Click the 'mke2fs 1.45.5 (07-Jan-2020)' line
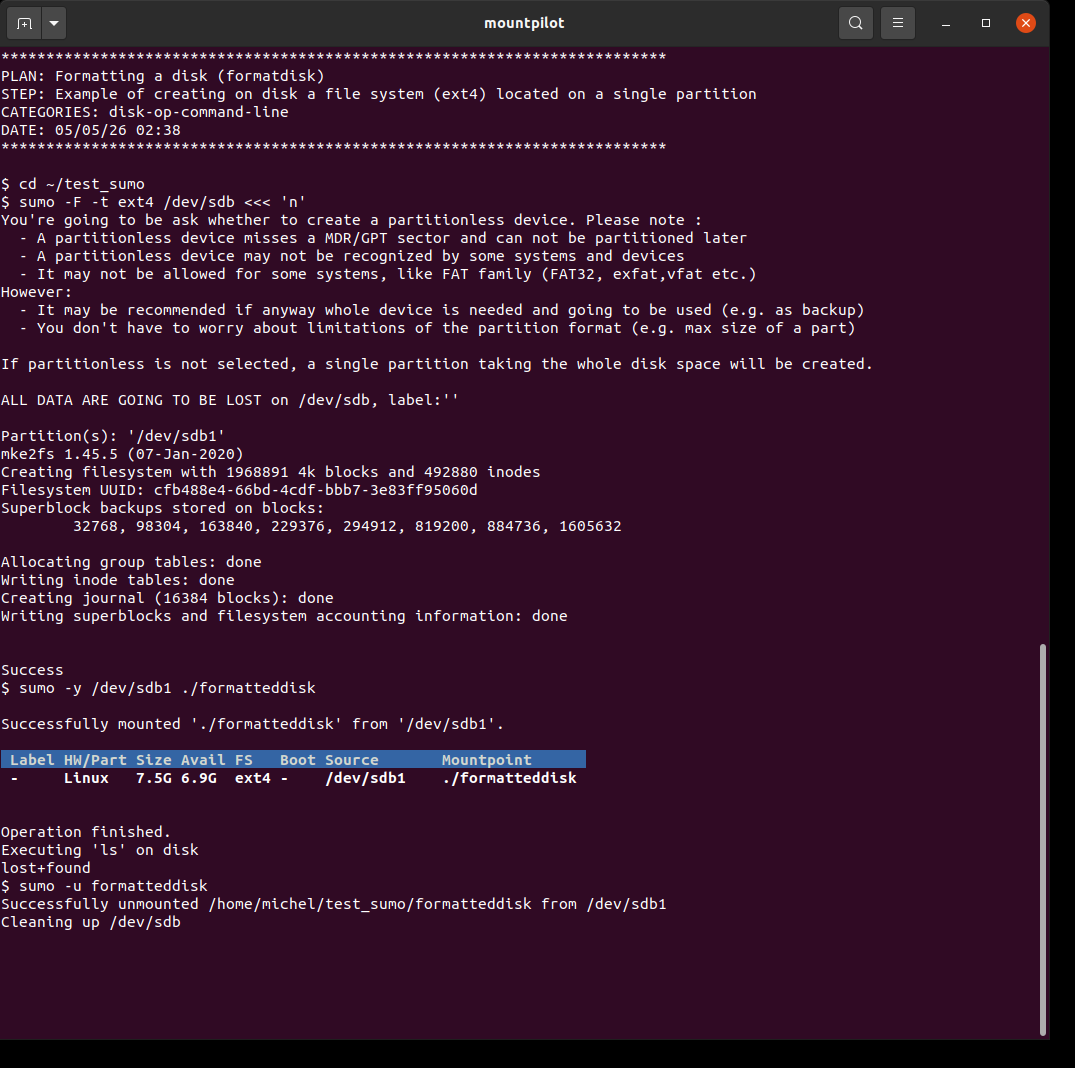 [122, 454]
